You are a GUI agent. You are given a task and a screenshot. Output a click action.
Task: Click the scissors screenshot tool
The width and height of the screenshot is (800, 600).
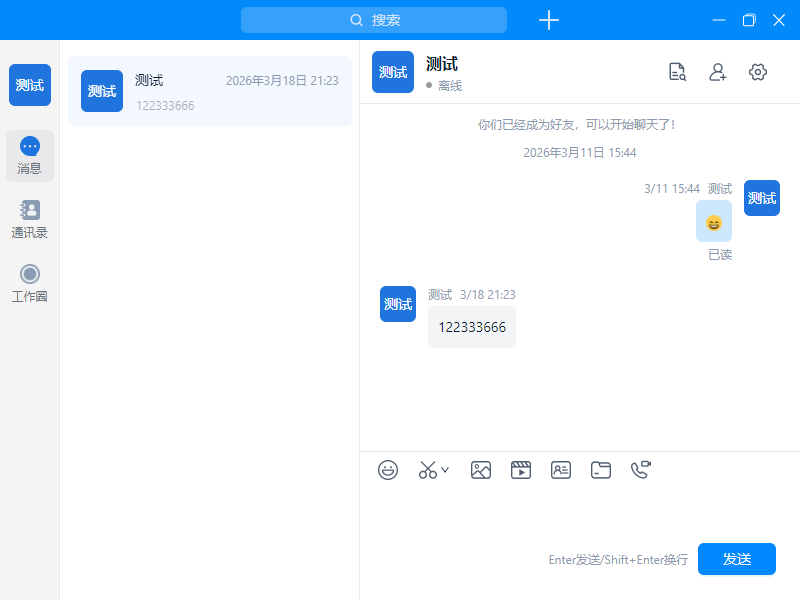click(x=428, y=470)
